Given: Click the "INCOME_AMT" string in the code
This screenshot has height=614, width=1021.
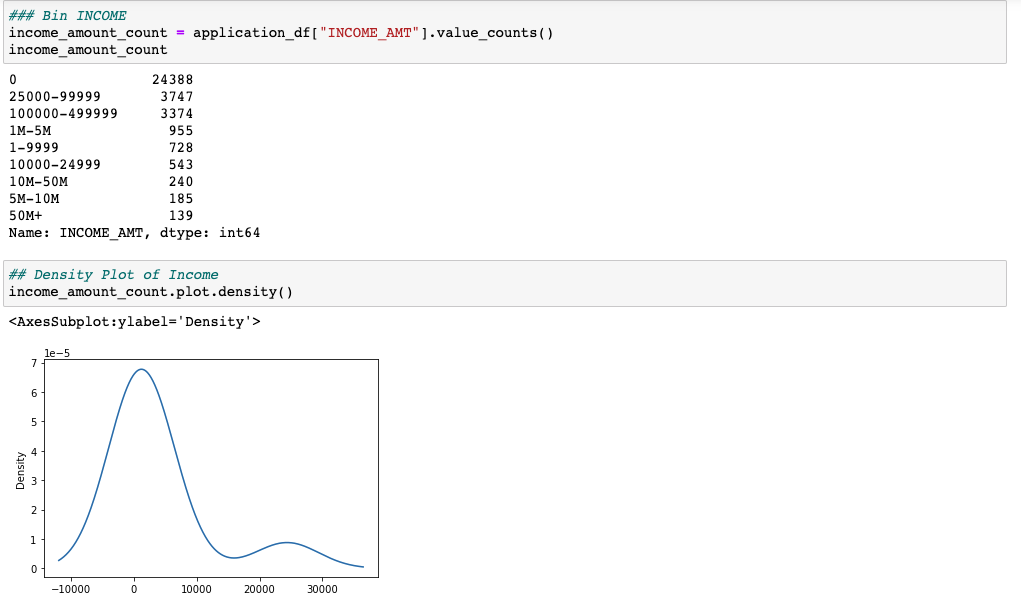Looking at the screenshot, I should click(x=369, y=33).
